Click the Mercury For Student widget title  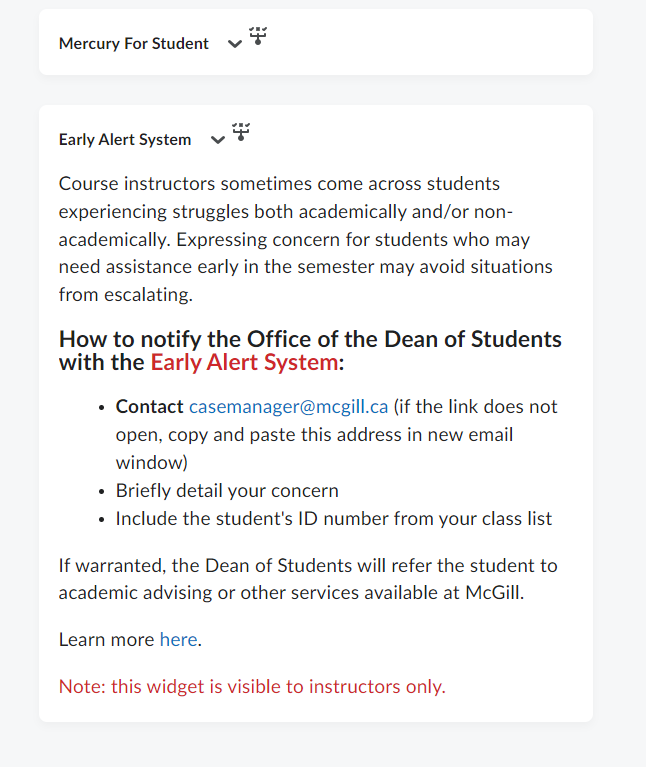(134, 44)
